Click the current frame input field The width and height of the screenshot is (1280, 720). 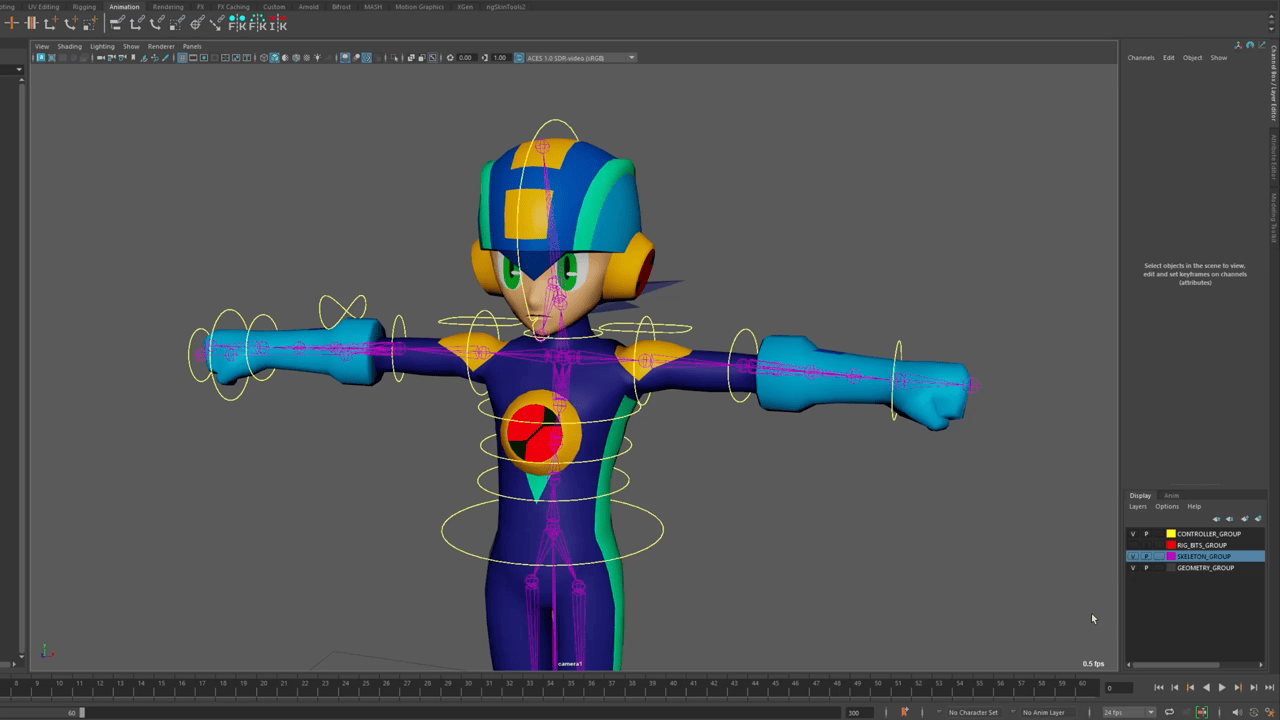[x=1118, y=688]
